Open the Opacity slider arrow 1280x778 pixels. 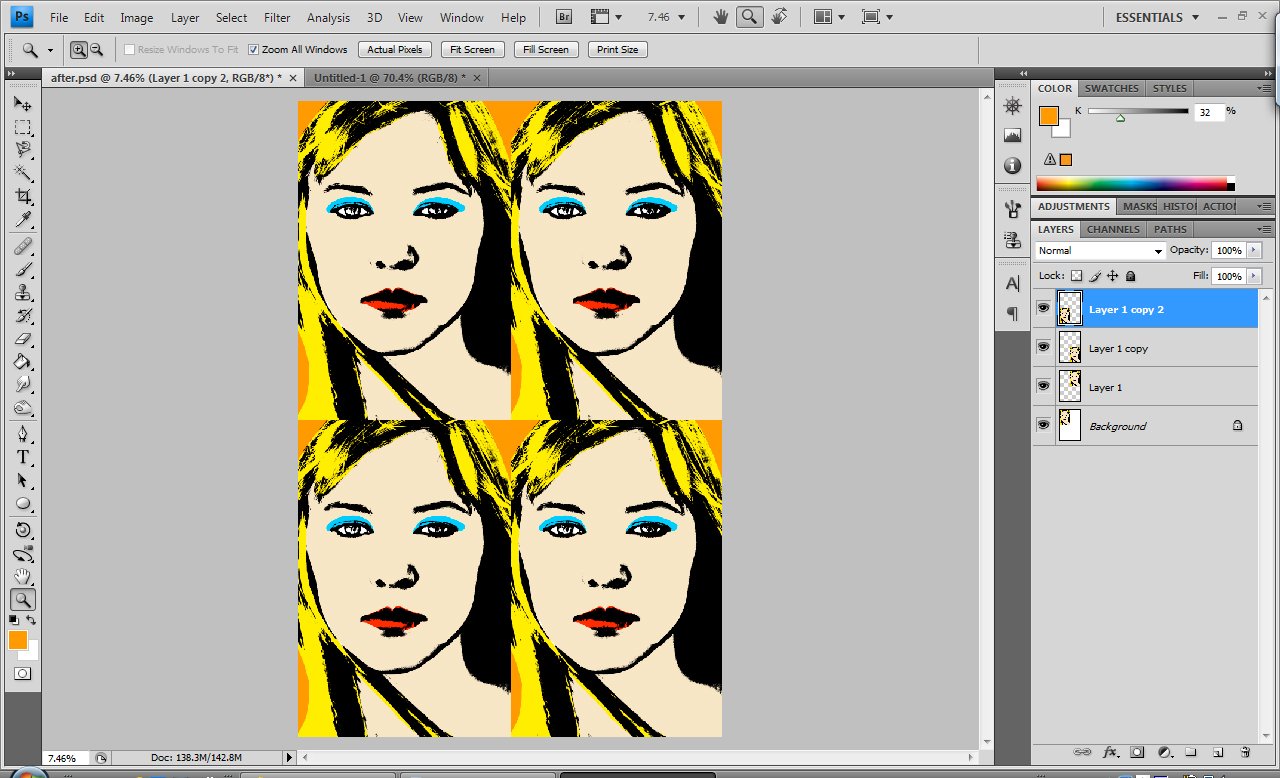tap(1254, 250)
